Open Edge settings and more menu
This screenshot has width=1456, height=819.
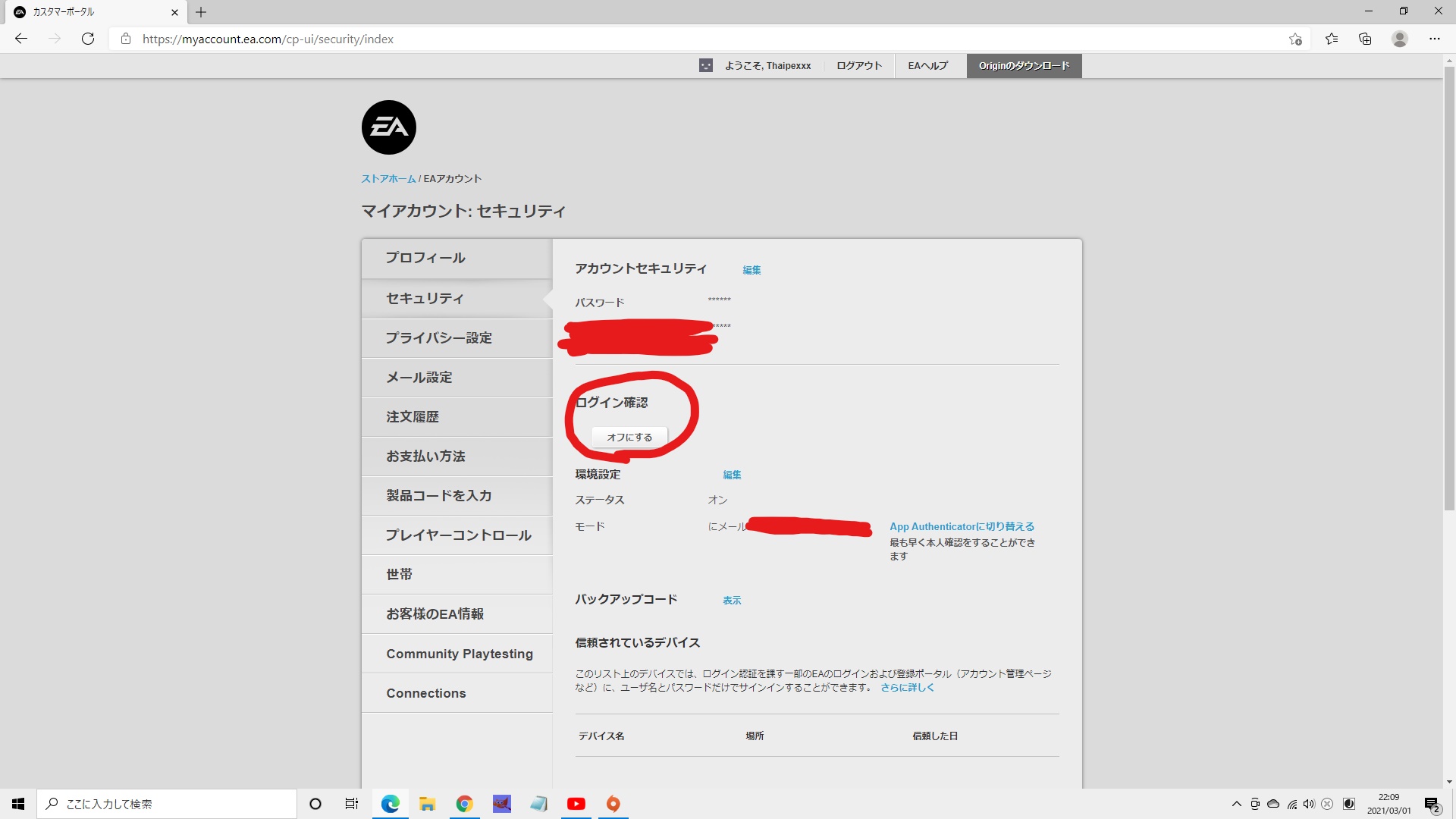point(1434,39)
